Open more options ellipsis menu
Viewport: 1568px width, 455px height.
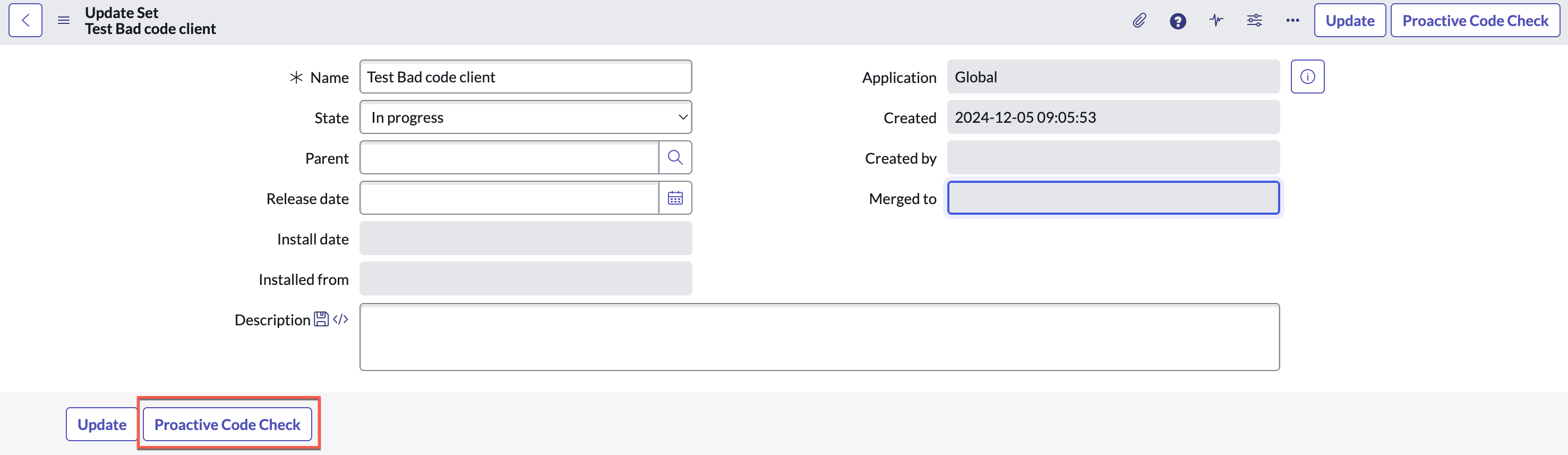1293,21
